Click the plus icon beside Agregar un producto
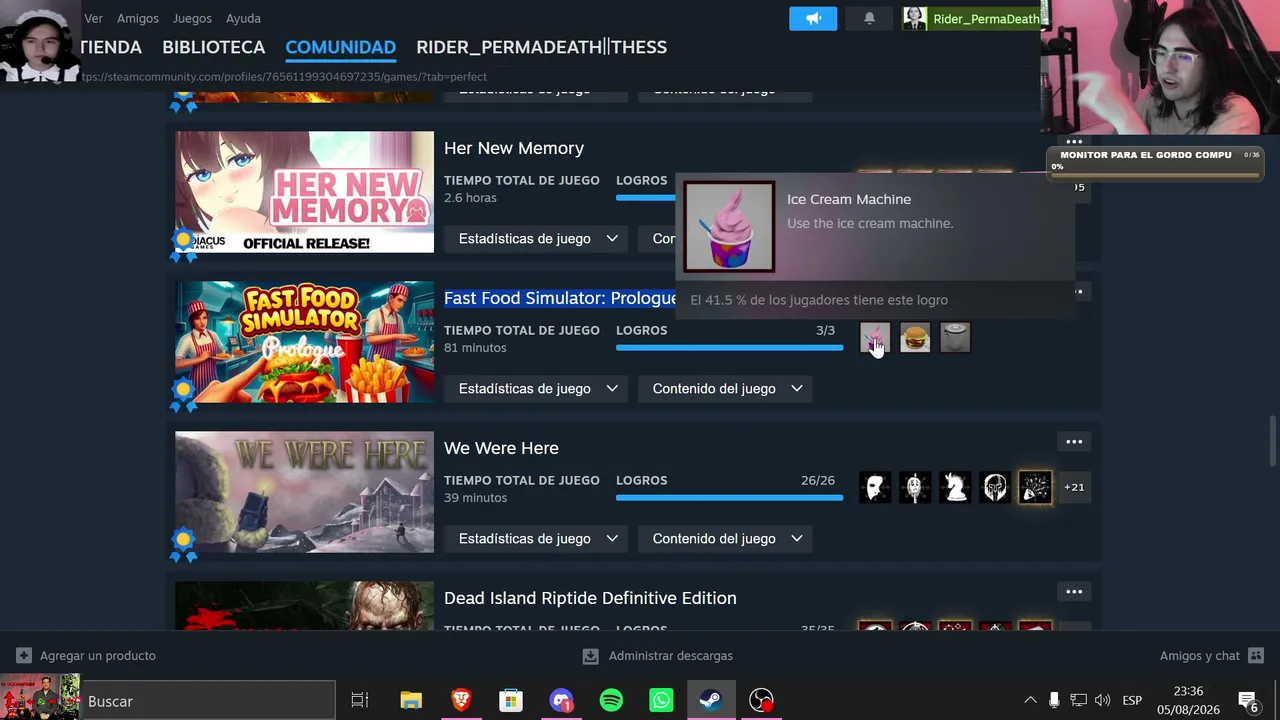 click(24, 656)
